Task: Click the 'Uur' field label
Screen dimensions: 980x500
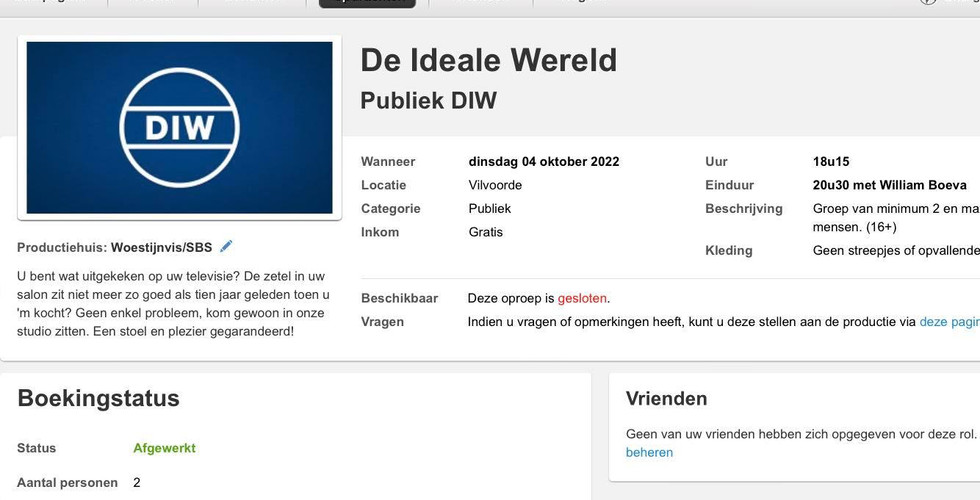Action: [716, 161]
